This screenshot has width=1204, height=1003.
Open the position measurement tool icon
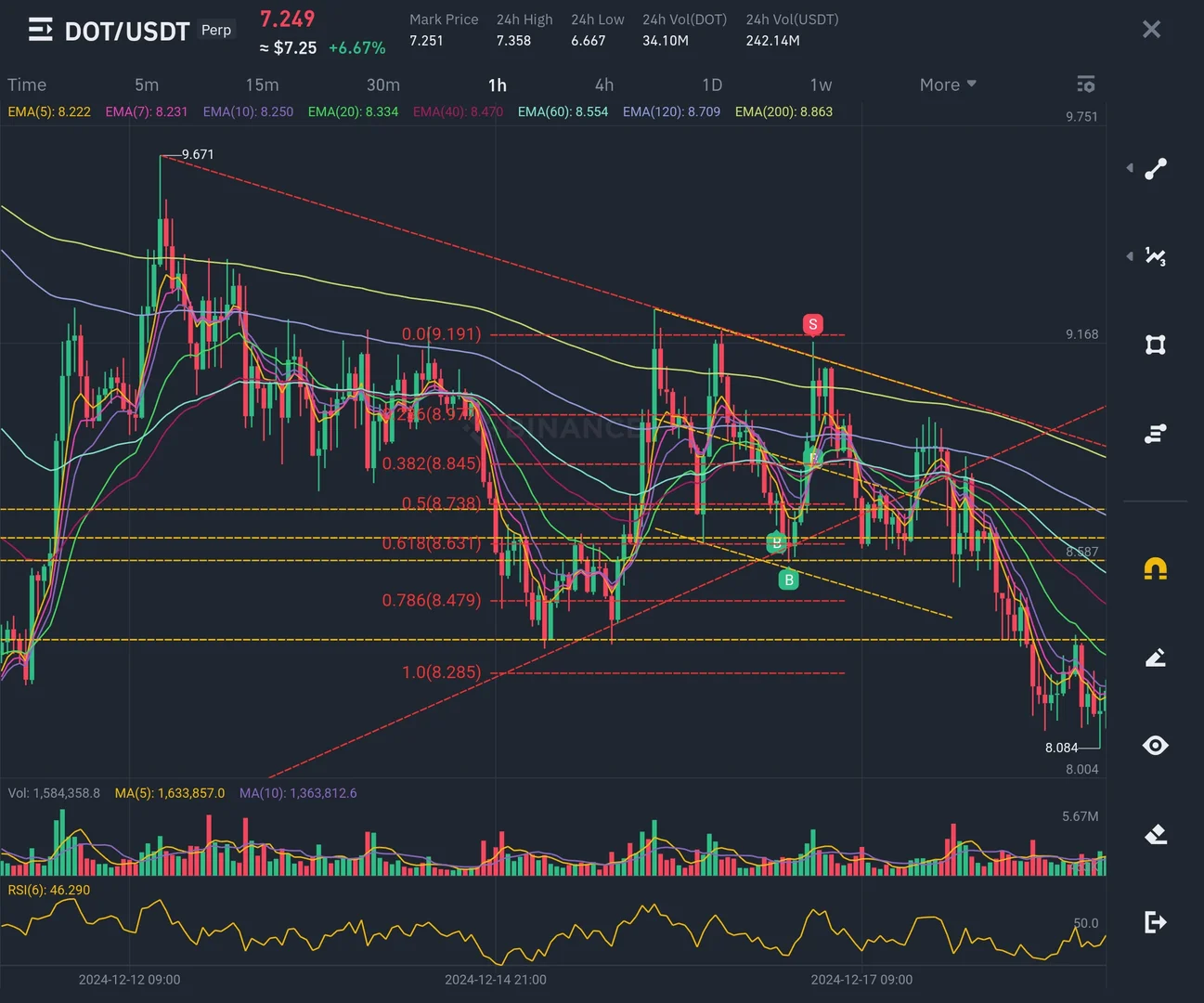pos(1156,433)
